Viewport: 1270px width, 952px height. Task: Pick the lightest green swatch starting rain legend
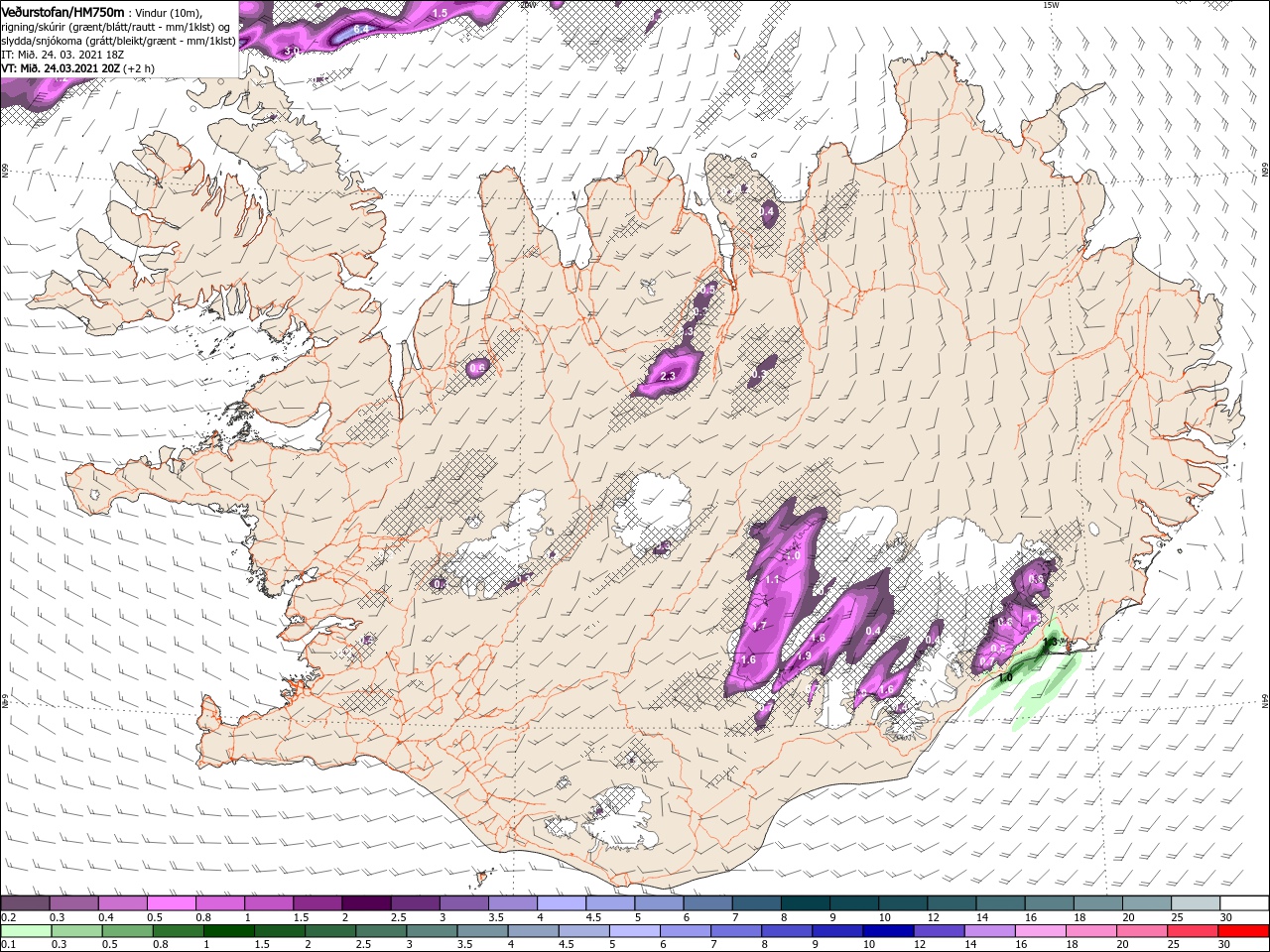coord(25,931)
